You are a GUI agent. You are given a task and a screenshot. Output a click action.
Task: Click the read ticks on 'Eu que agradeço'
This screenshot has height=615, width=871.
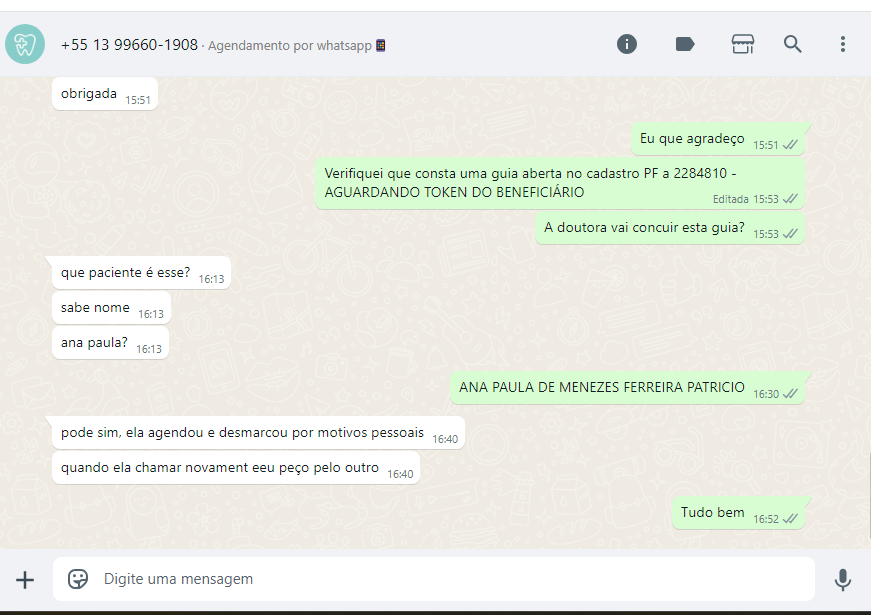(790, 145)
